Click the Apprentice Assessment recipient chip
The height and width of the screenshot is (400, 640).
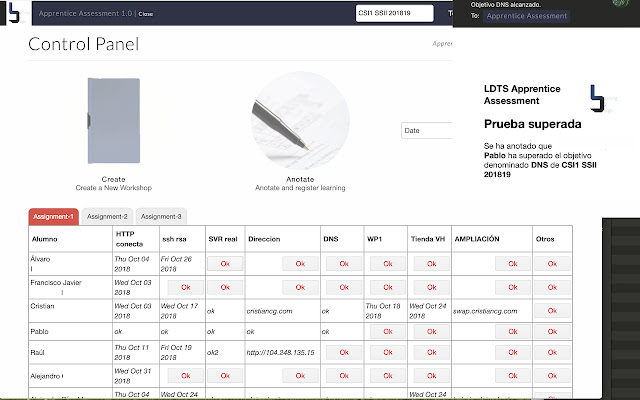coord(527,16)
